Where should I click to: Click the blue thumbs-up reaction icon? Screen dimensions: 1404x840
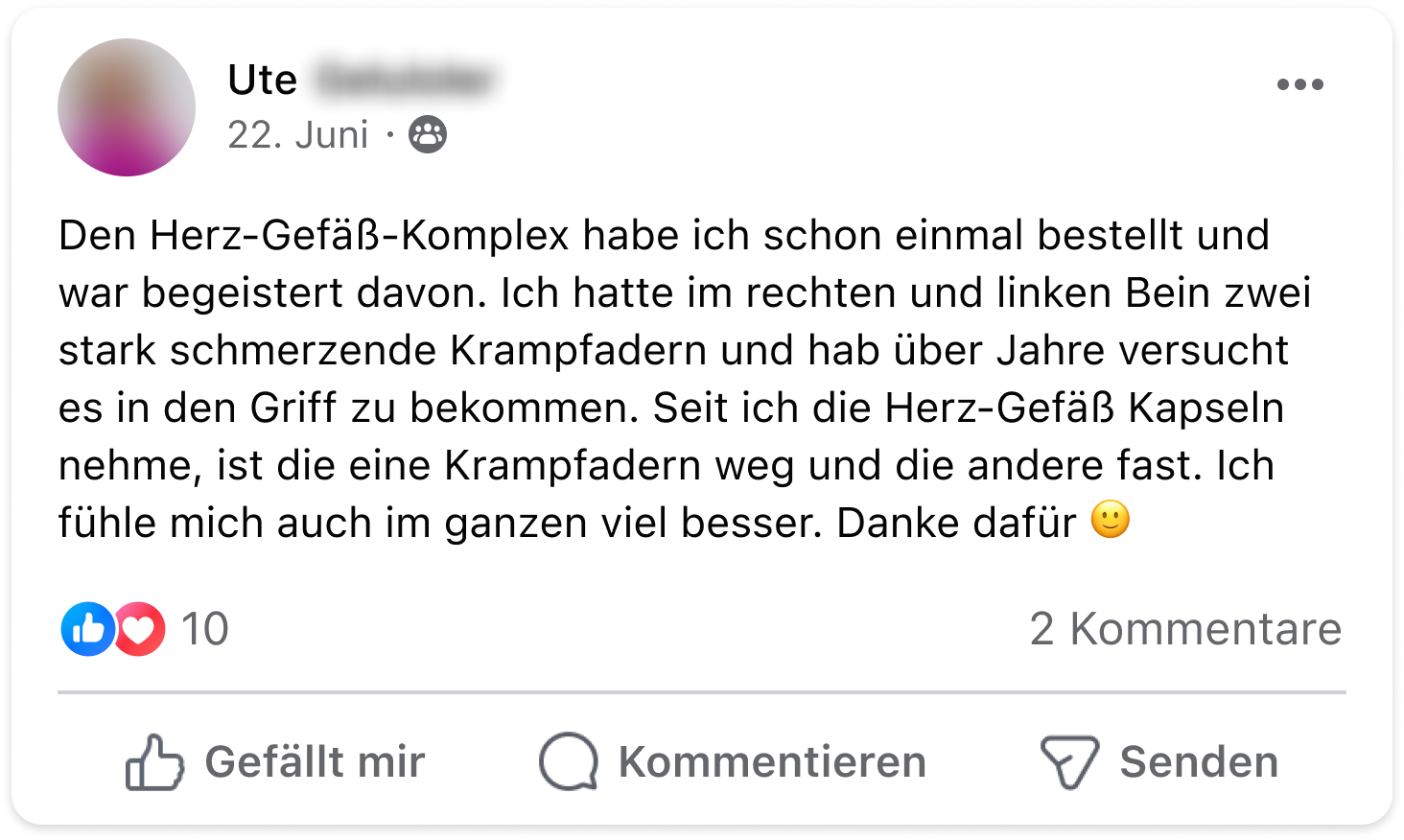87,629
